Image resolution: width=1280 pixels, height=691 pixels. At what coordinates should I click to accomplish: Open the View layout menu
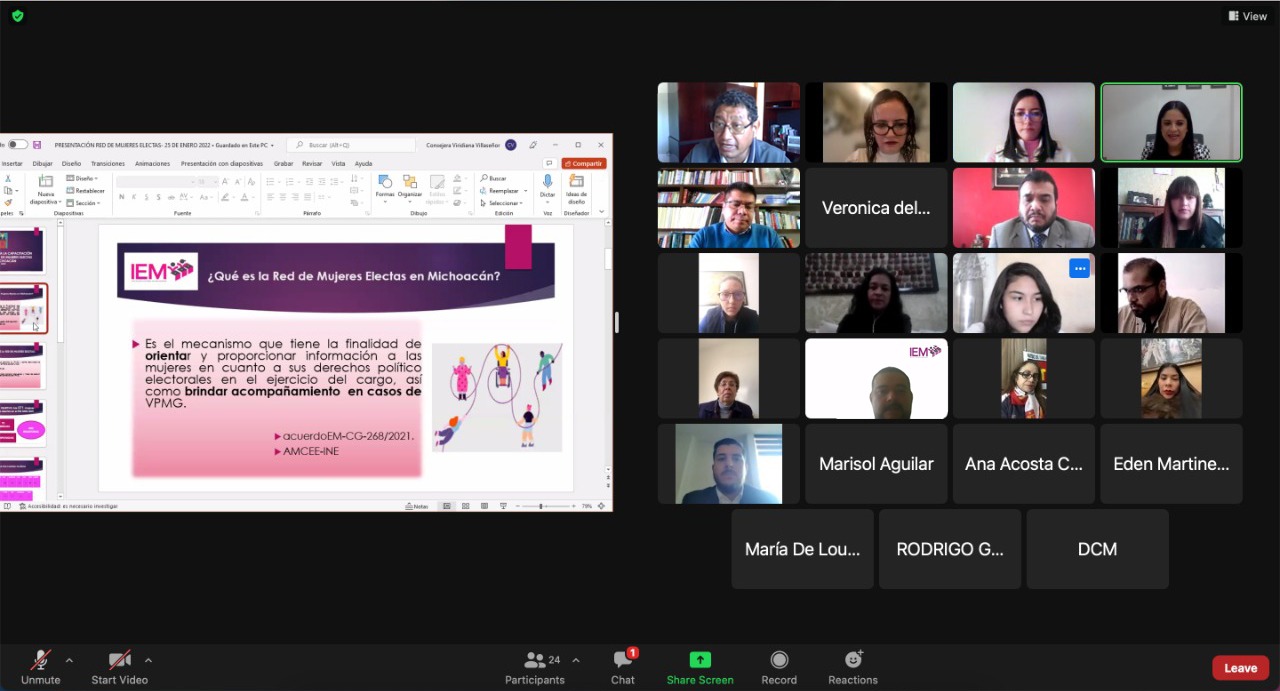click(1248, 16)
